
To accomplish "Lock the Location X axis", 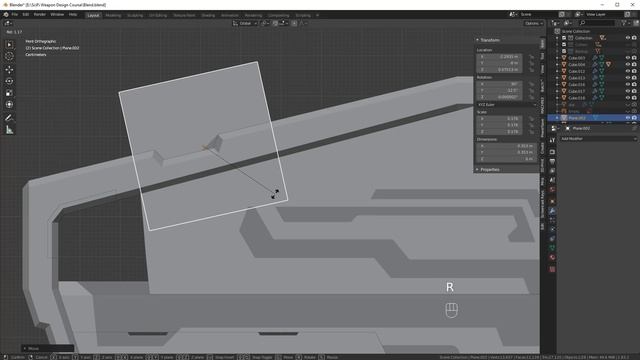I will (x=531, y=57).
